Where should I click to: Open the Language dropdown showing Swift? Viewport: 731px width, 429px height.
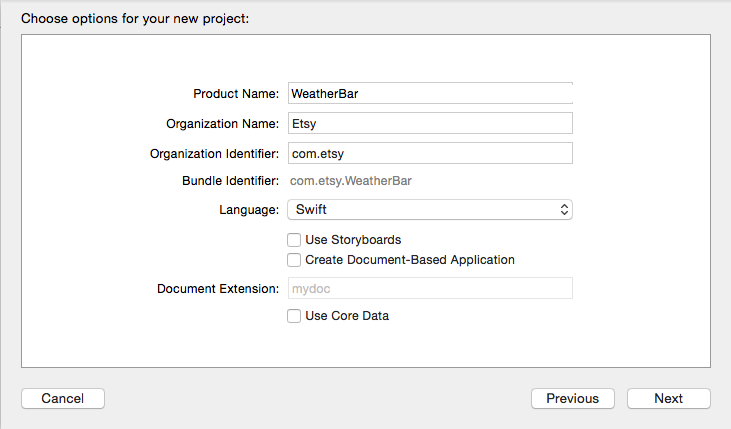(x=429, y=210)
